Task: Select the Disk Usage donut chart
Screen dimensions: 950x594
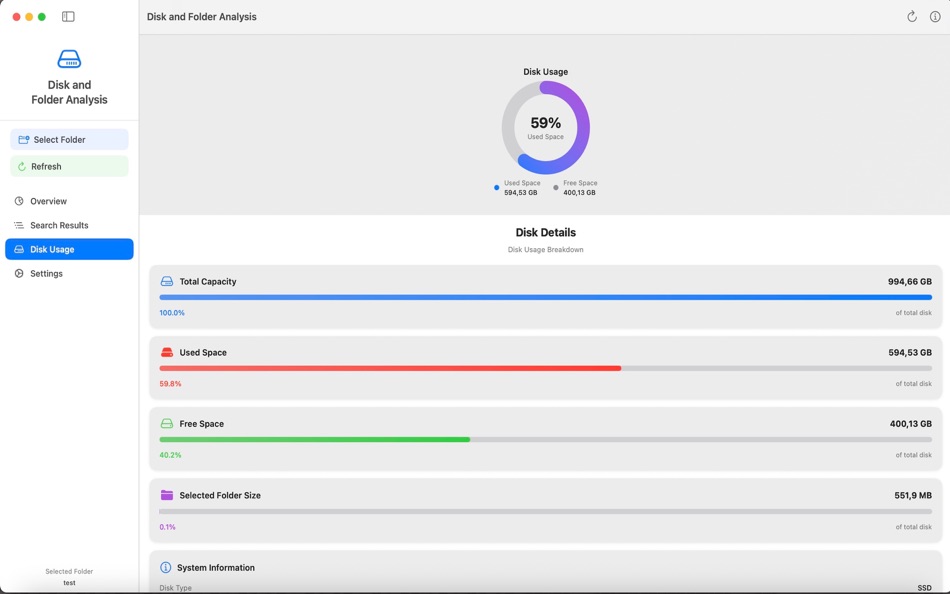Action: click(x=545, y=126)
